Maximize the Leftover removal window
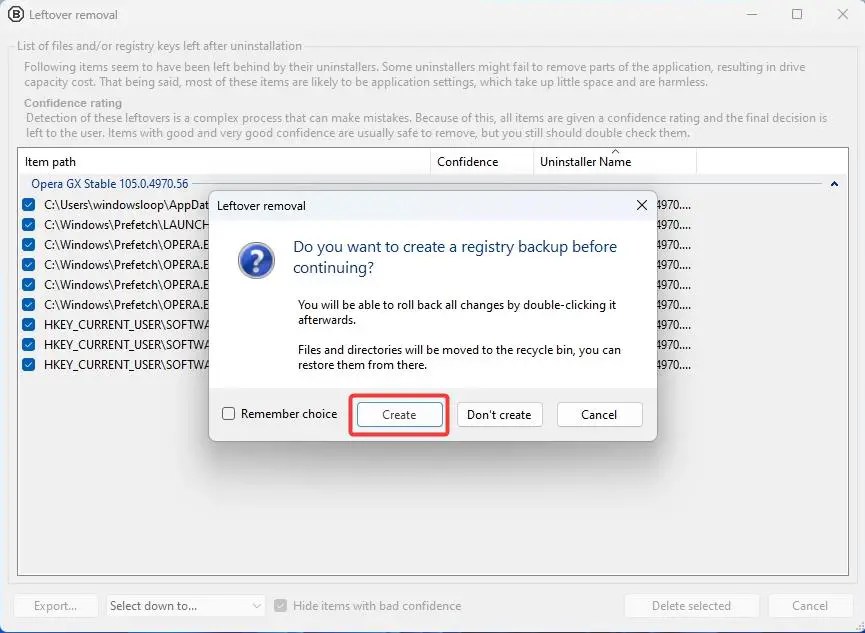Viewport: 865px width, 633px height. [797, 14]
